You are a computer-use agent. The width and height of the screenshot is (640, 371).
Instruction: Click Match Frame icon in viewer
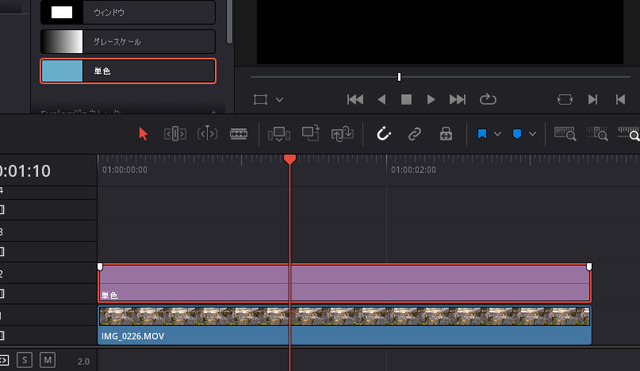565,99
